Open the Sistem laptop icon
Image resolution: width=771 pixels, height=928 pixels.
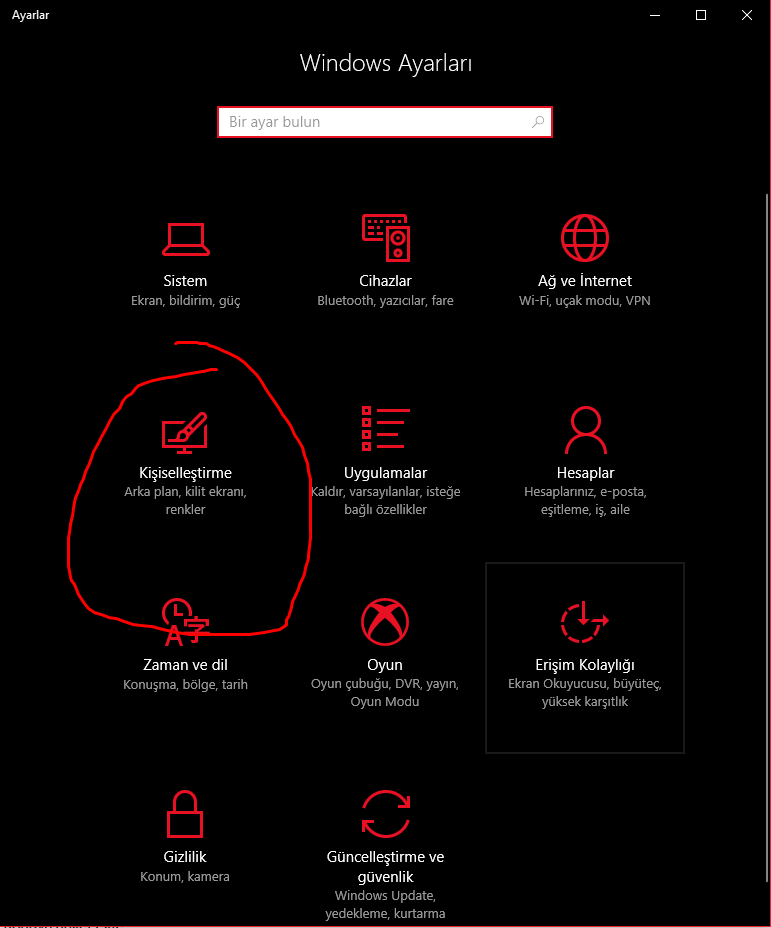click(x=186, y=239)
